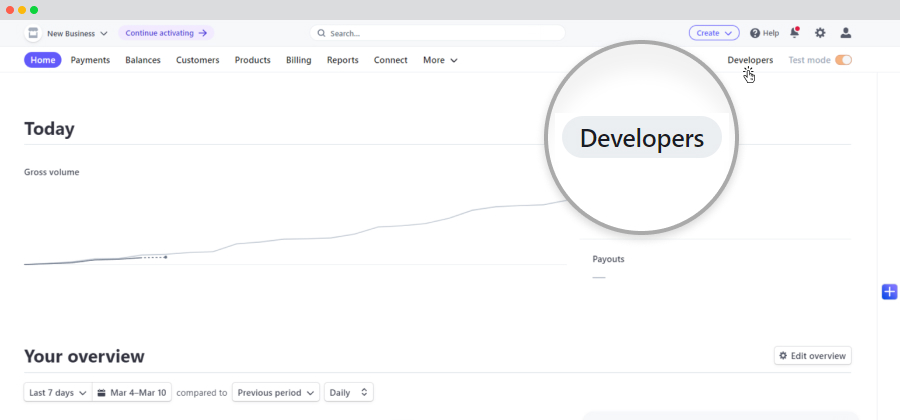Click Continue activating button

click(166, 33)
